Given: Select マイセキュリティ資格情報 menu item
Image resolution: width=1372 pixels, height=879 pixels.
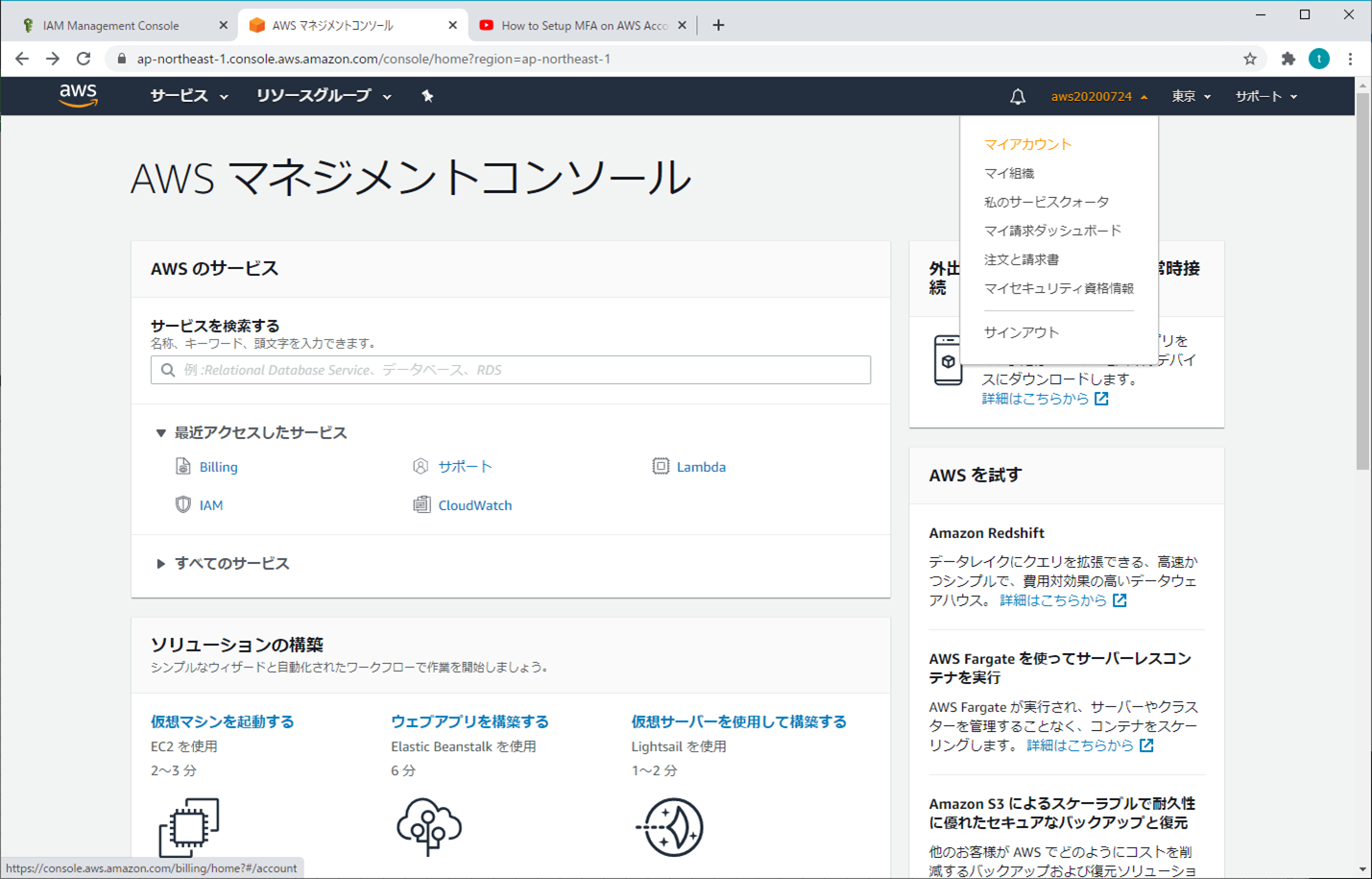Looking at the screenshot, I should coord(1059,288).
